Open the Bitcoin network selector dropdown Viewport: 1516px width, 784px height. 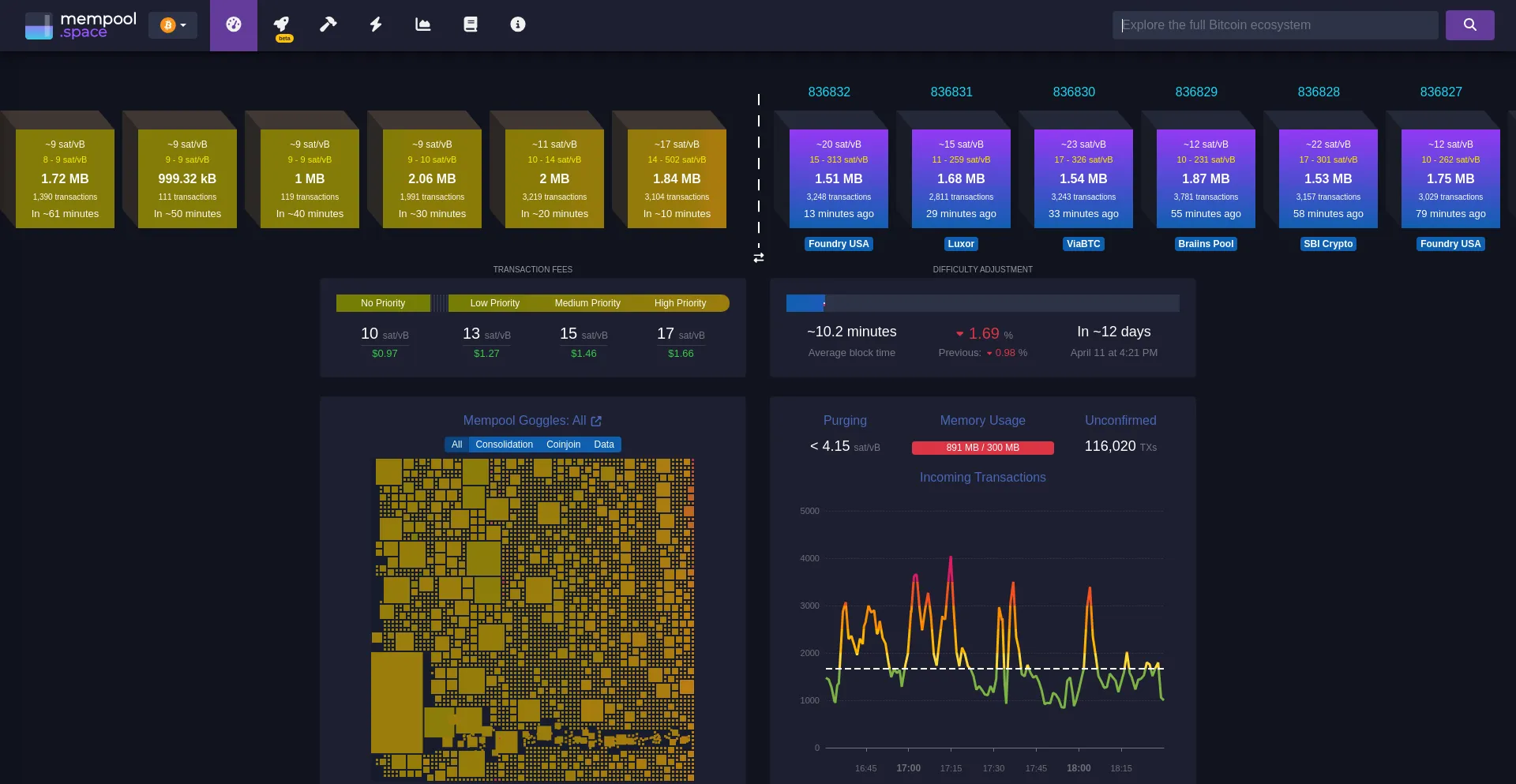173,25
